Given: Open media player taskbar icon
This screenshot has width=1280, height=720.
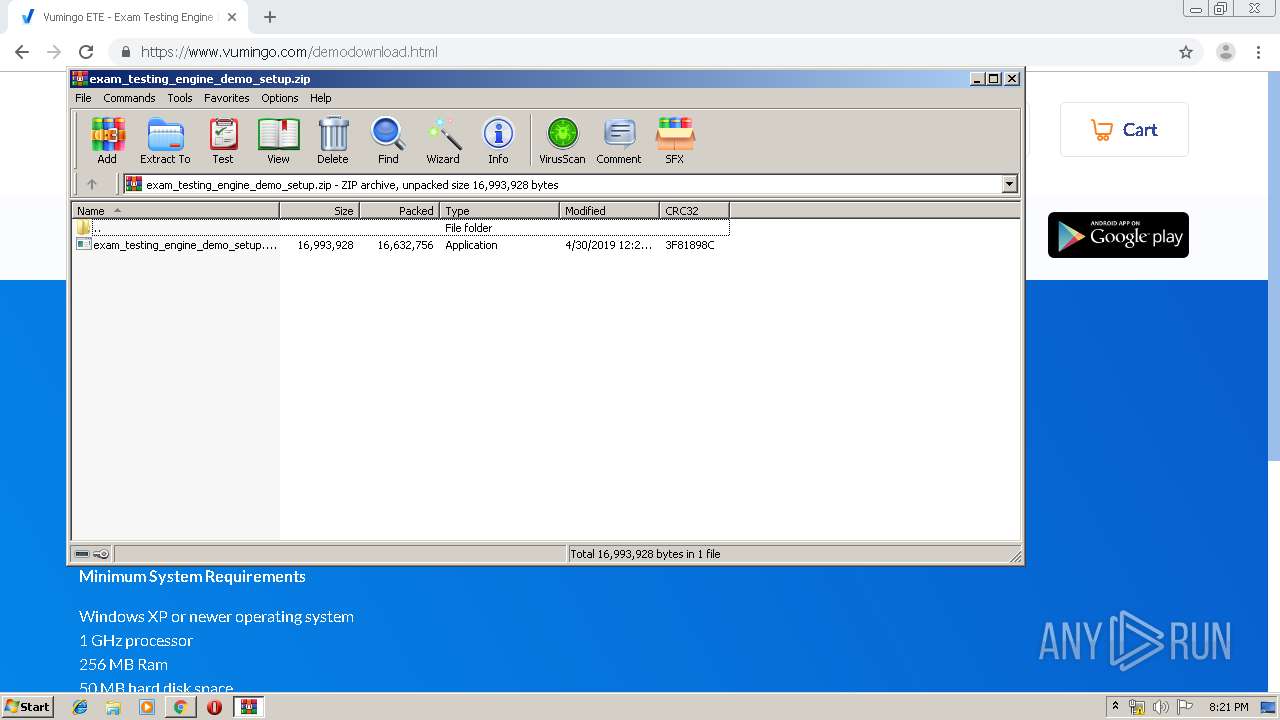Looking at the screenshot, I should [x=147, y=707].
